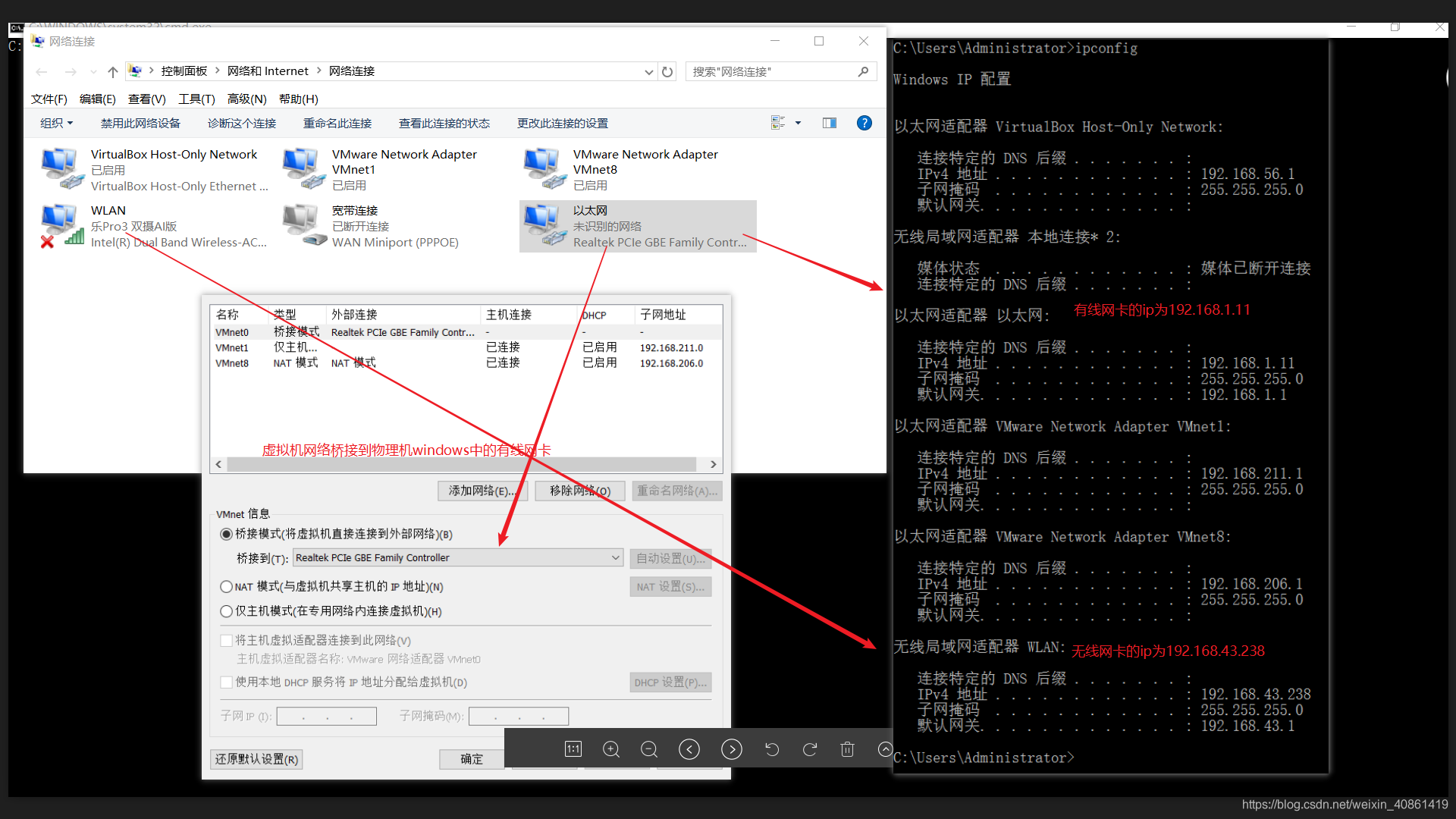The image size is (1456, 819).
Task: Click horizontal scrollbar track in network table
Action: click(x=461, y=464)
